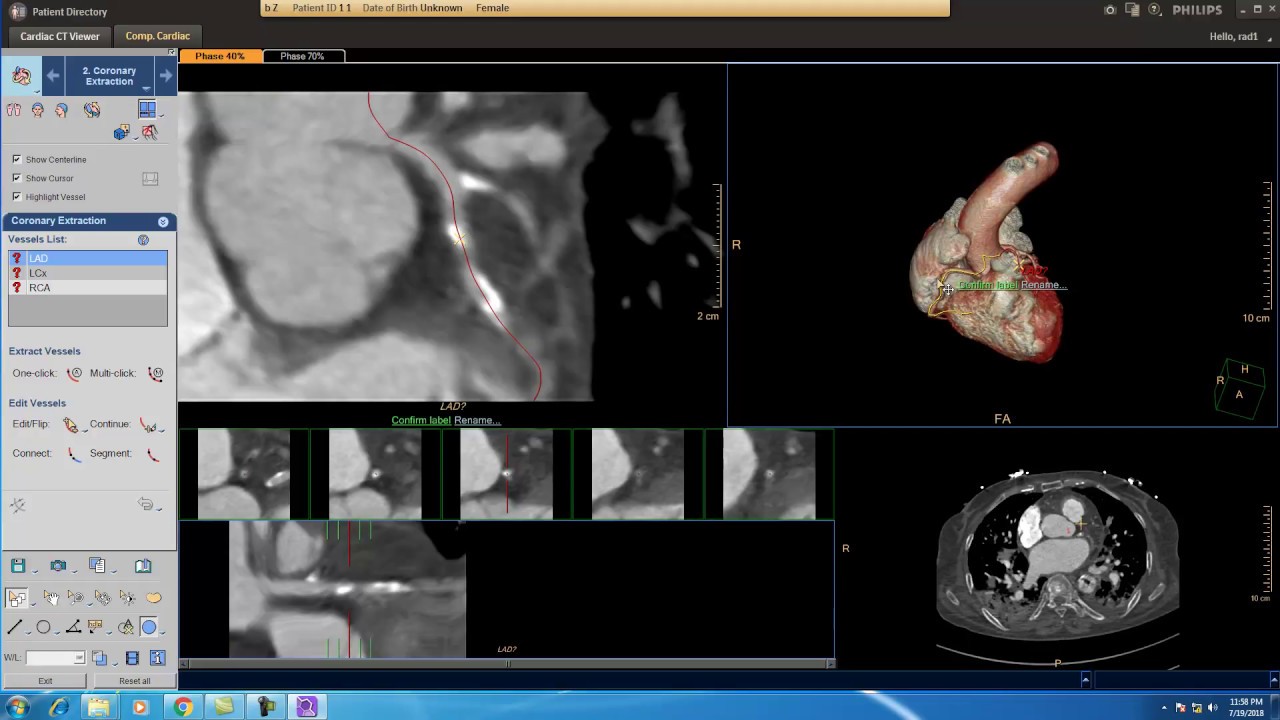Select the rotate tool icon
This screenshot has width=1280, height=720.
(102, 598)
